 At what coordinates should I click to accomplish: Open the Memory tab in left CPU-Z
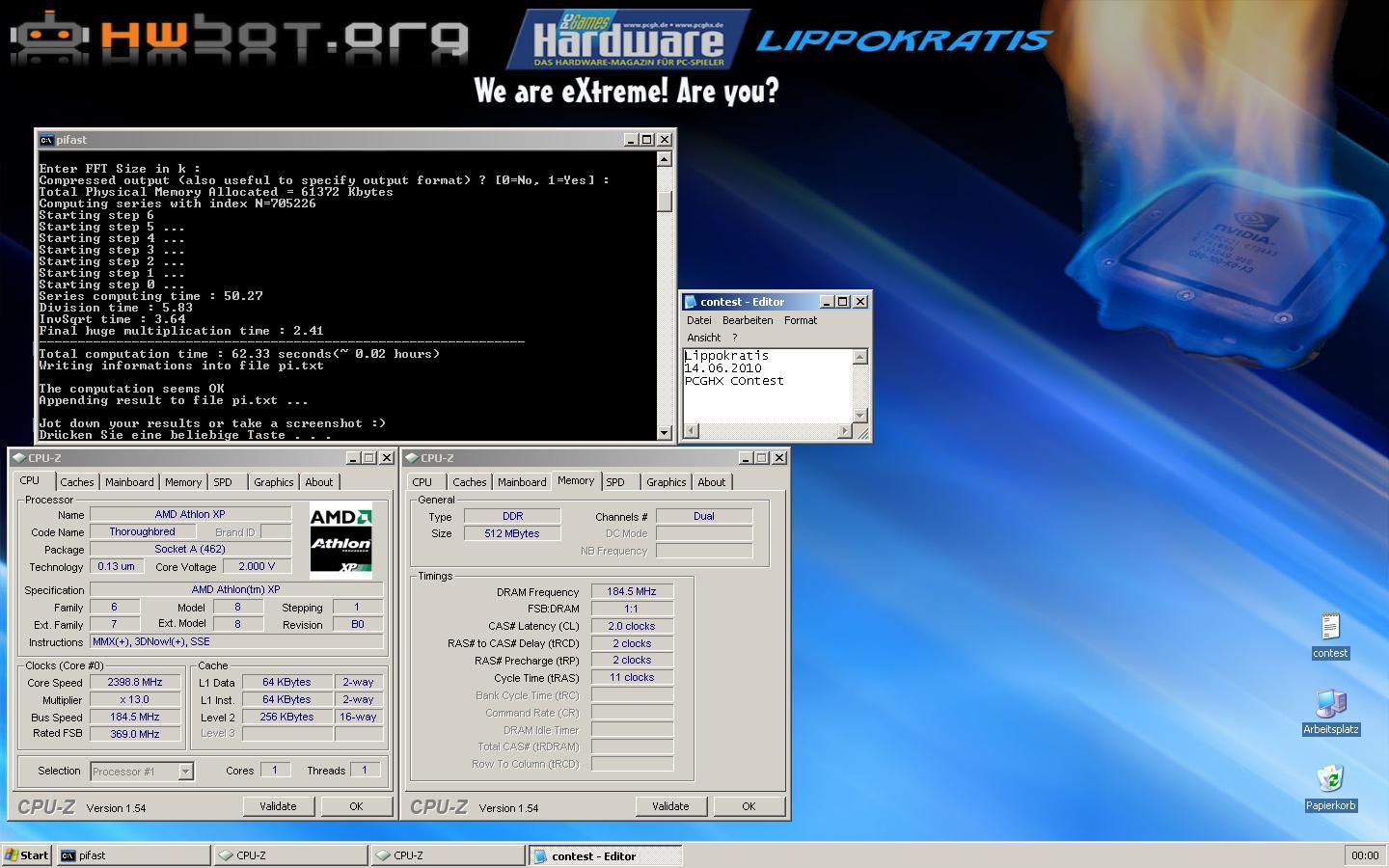[x=183, y=482]
